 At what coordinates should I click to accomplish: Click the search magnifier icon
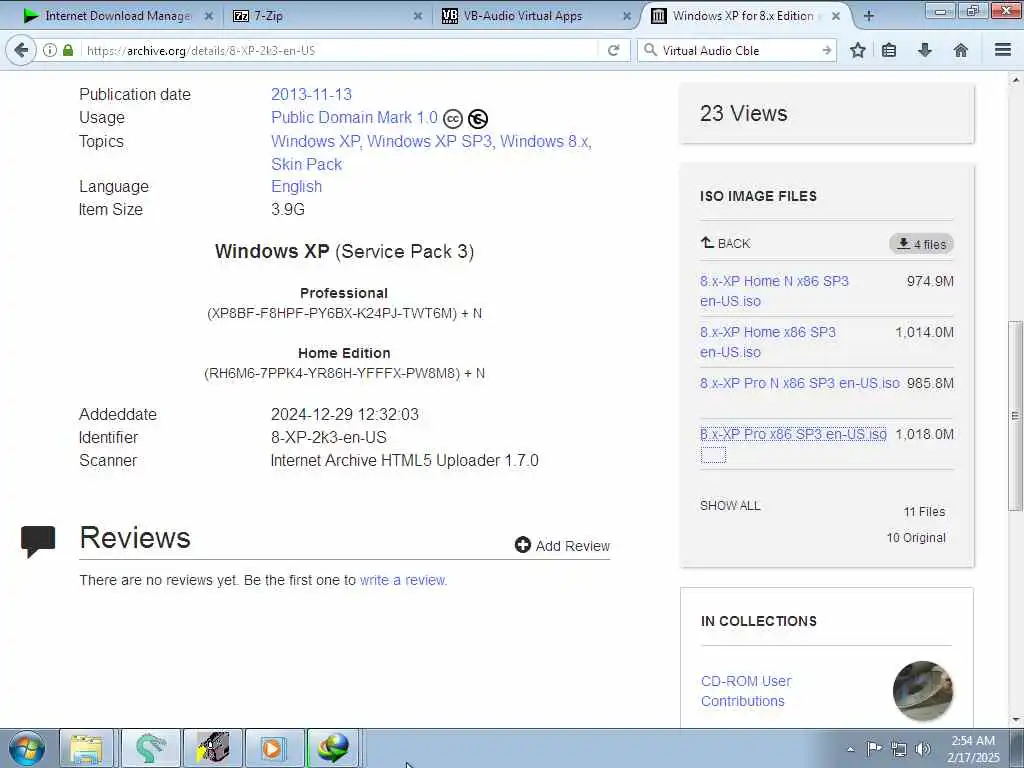pos(650,50)
